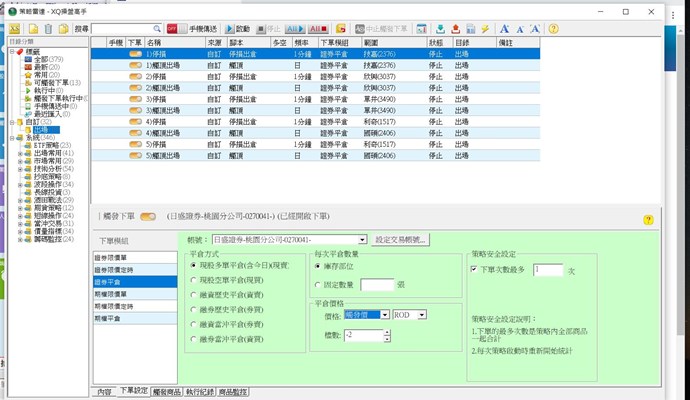690x400 pixels.
Task: Click the red OFF toolbar icon
Action: point(172,30)
